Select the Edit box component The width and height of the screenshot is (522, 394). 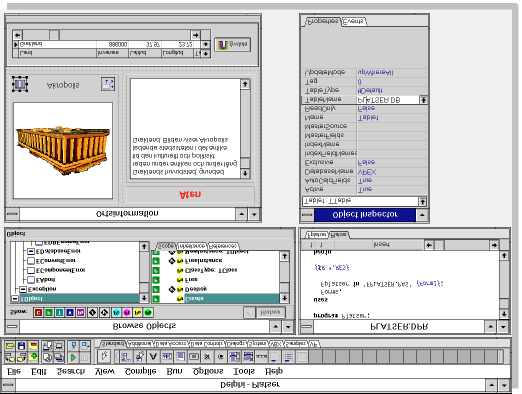click(x=167, y=357)
